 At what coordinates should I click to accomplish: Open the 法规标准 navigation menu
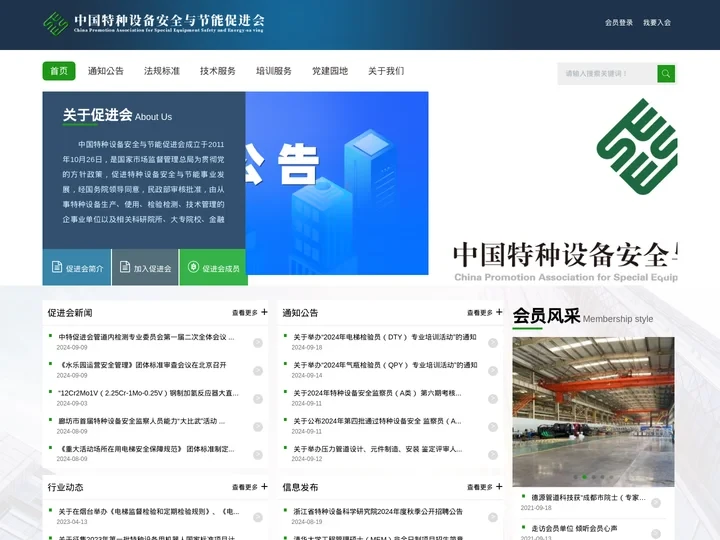tap(162, 71)
